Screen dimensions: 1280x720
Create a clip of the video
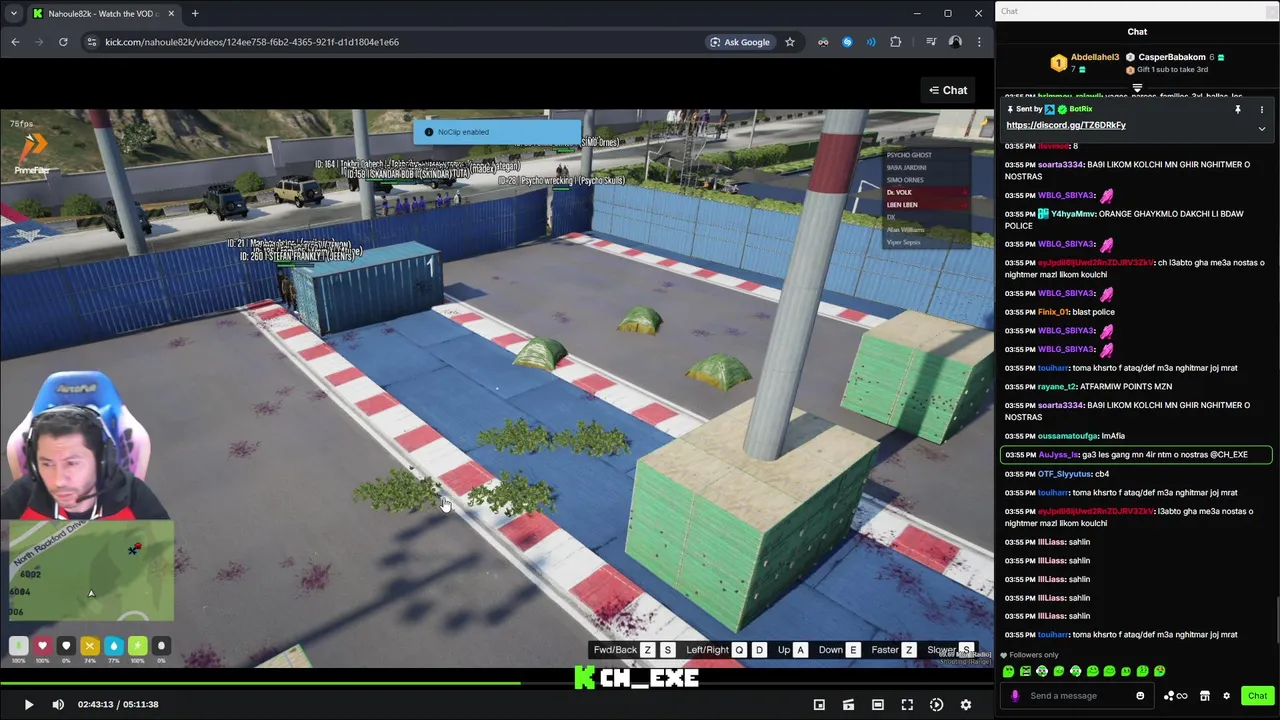click(848, 704)
